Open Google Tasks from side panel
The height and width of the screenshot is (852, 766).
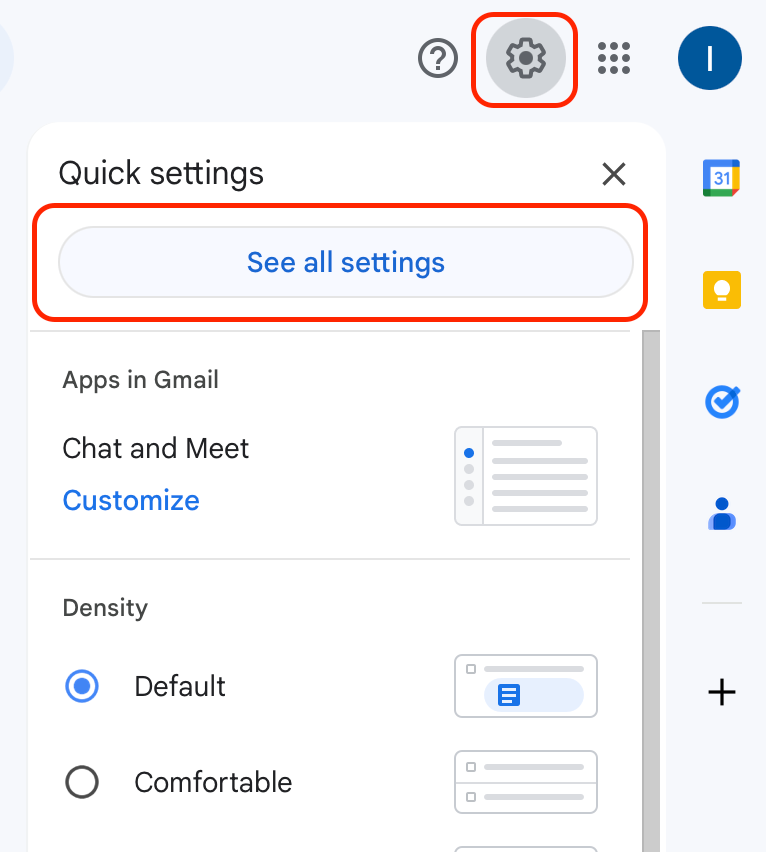coord(722,402)
